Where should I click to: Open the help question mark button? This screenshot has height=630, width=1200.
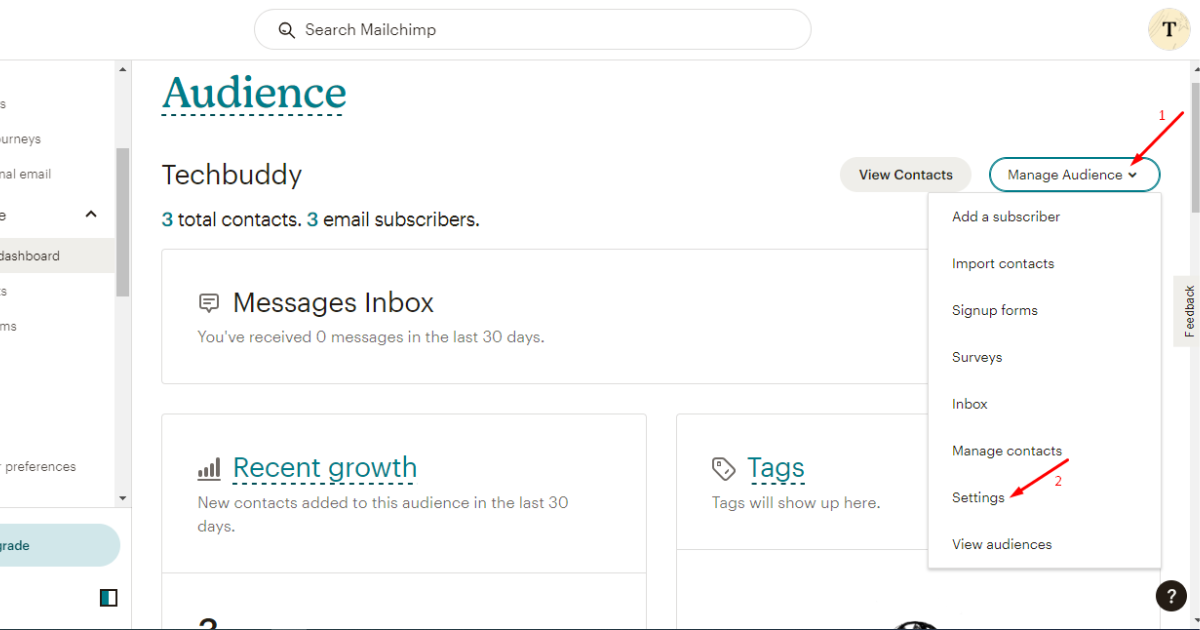(x=1171, y=596)
